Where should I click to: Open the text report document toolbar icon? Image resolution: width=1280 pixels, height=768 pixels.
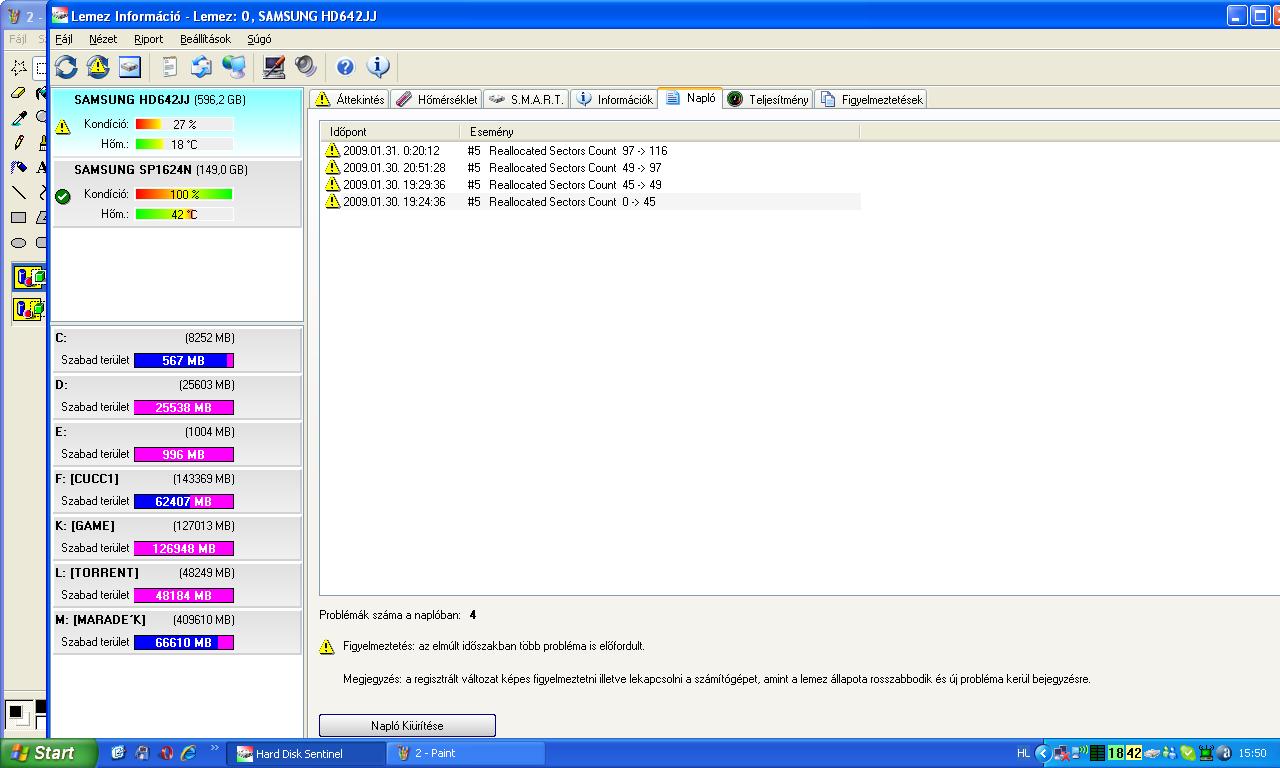(x=170, y=67)
